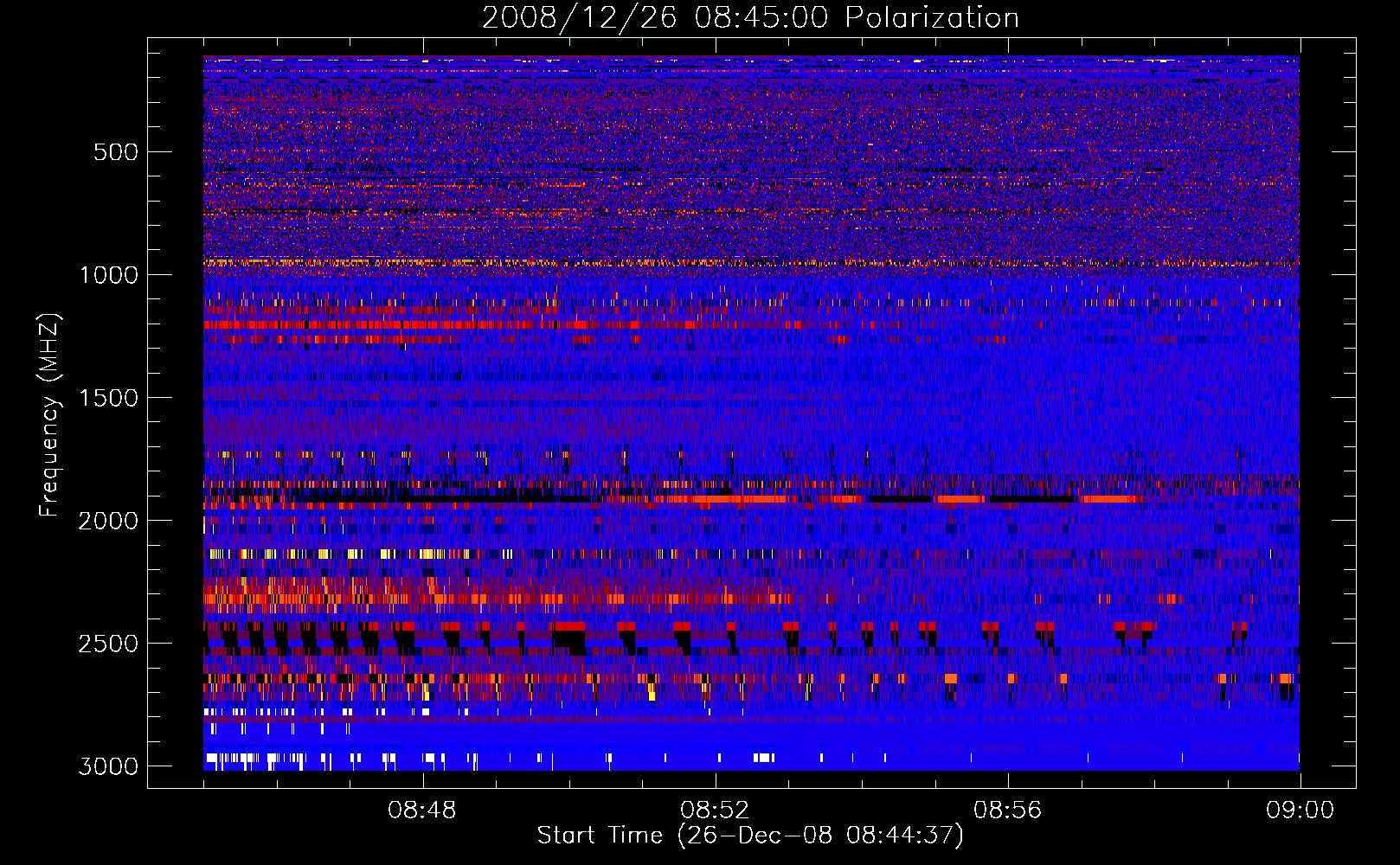Click the plot title '2008/12/26 08:45:00 Polarization'
The image size is (1400, 865).
[x=750, y=18]
